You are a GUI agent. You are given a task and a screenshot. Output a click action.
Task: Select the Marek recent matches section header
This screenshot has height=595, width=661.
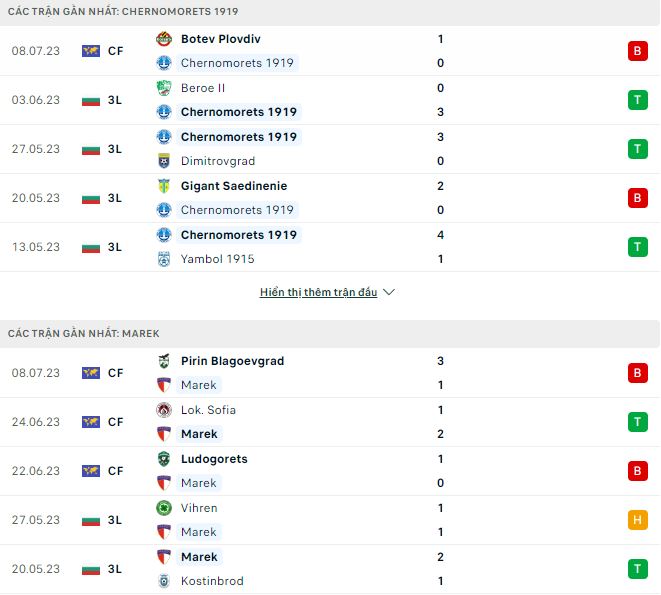tap(83, 333)
